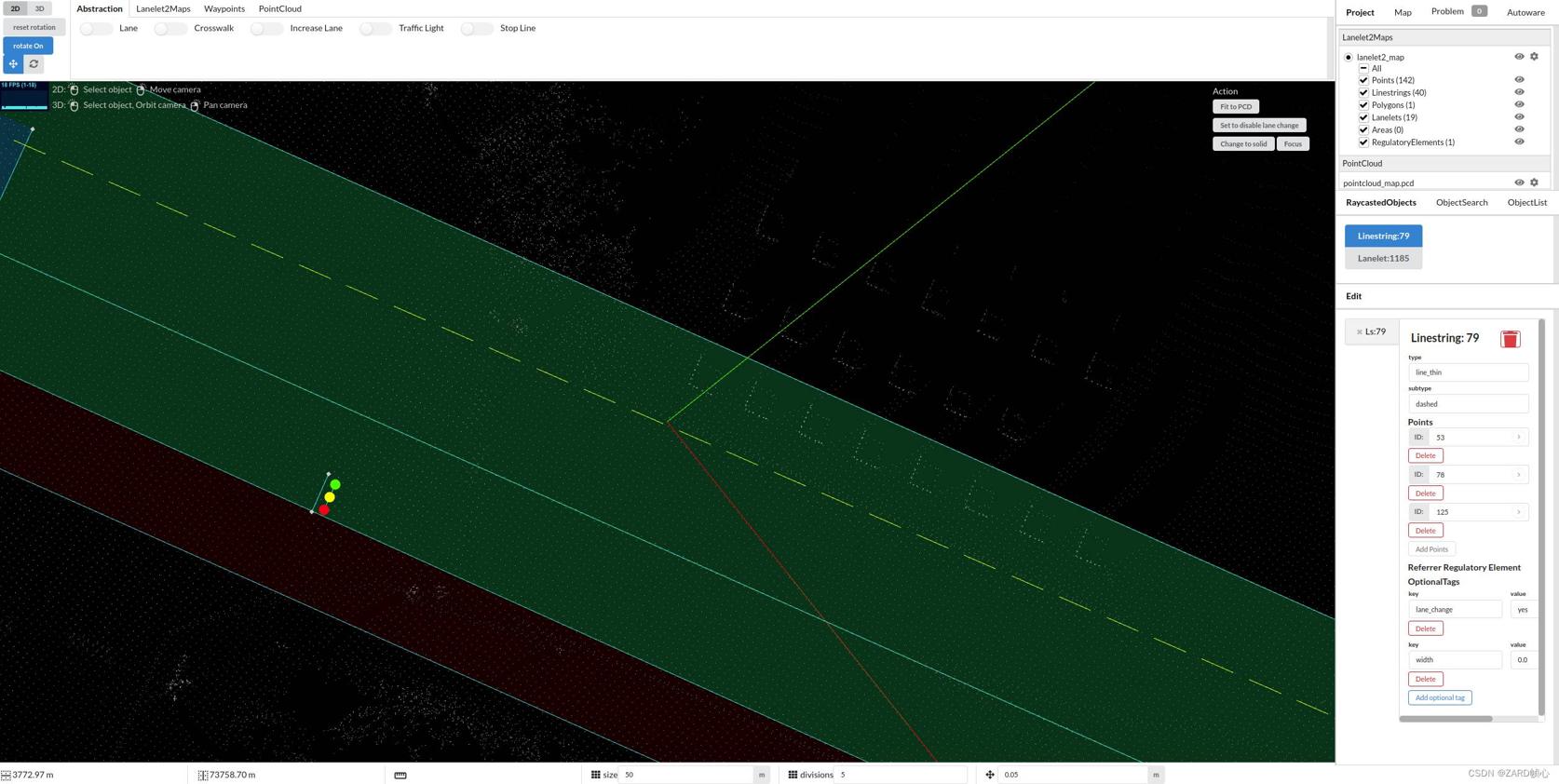Viewport: 1559px width, 784px height.
Task: Switch to the Waypoints tab
Action: (x=224, y=9)
